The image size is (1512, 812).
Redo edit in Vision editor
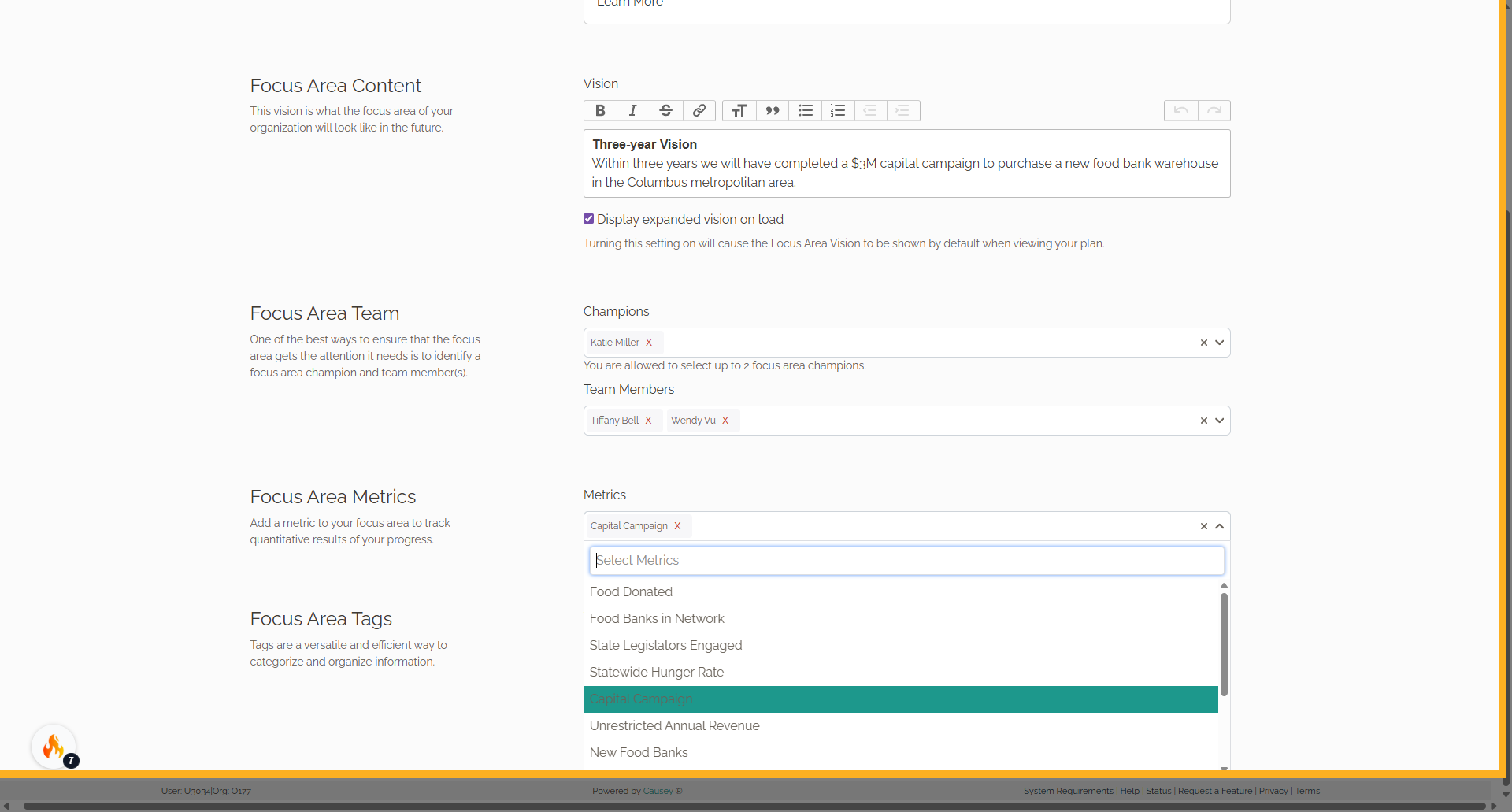point(1214,110)
